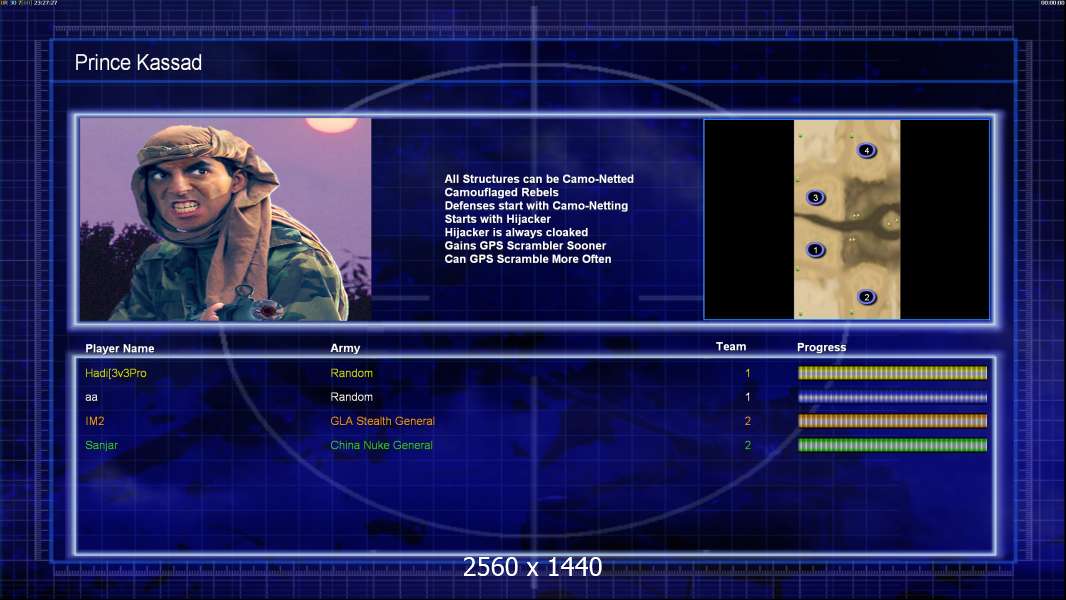Click 'Can GPS Scramble More Often' line
This screenshot has height=600, width=1066.
coord(528,259)
